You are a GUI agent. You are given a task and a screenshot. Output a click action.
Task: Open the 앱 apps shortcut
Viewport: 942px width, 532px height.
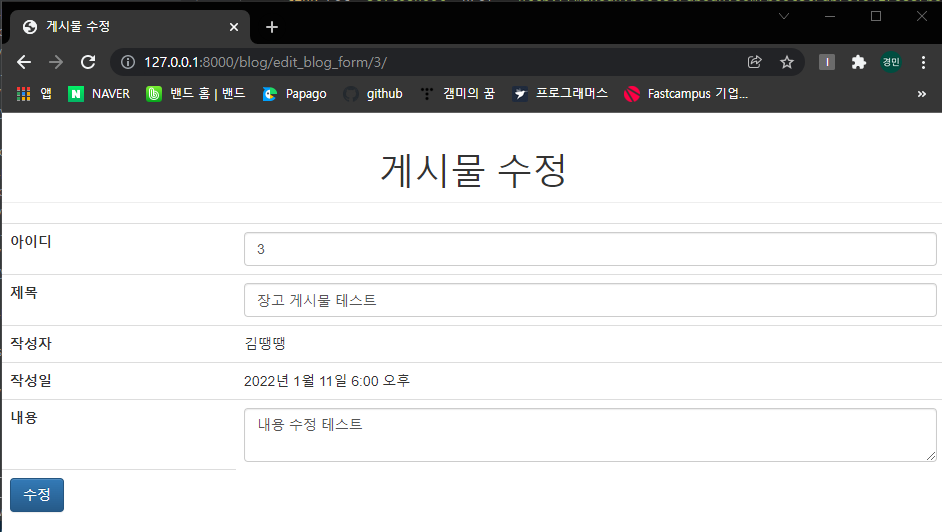point(34,94)
